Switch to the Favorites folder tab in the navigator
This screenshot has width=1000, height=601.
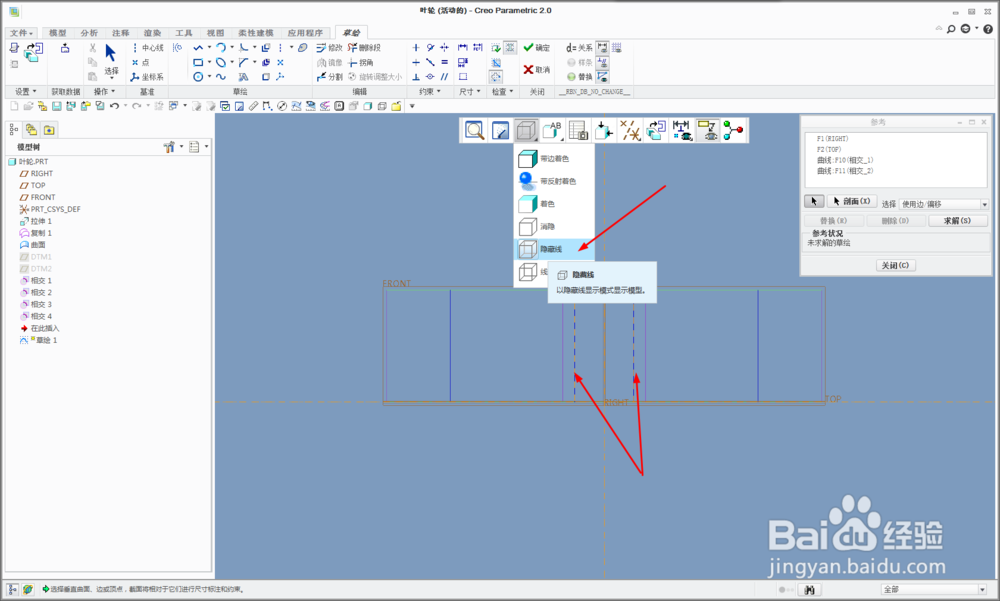[49, 130]
